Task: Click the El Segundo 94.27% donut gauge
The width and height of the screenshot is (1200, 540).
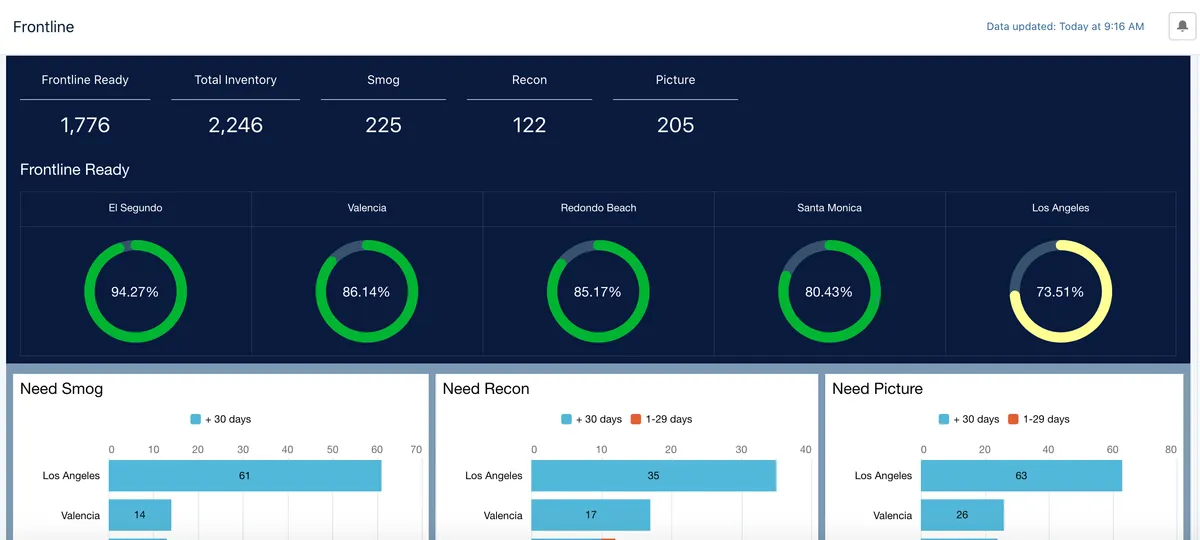Action: pos(135,292)
